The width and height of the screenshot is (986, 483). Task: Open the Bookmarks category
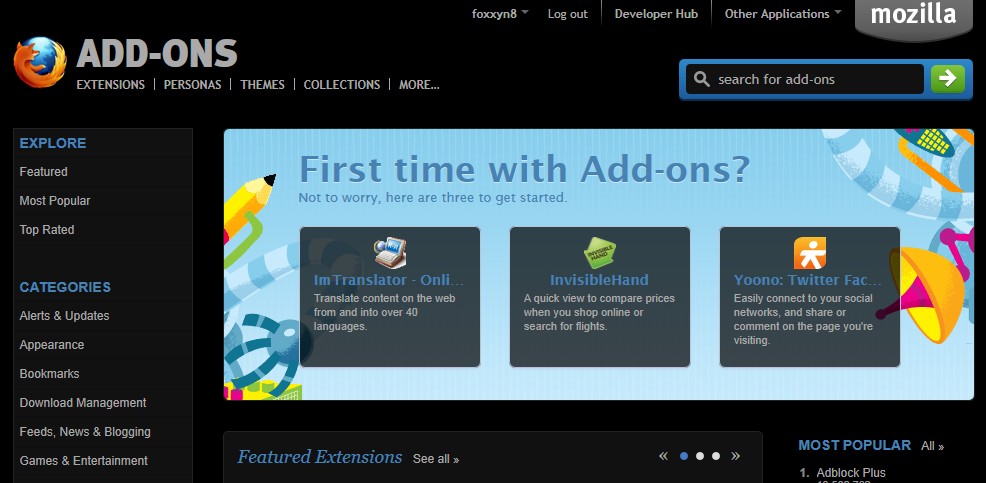(x=49, y=374)
